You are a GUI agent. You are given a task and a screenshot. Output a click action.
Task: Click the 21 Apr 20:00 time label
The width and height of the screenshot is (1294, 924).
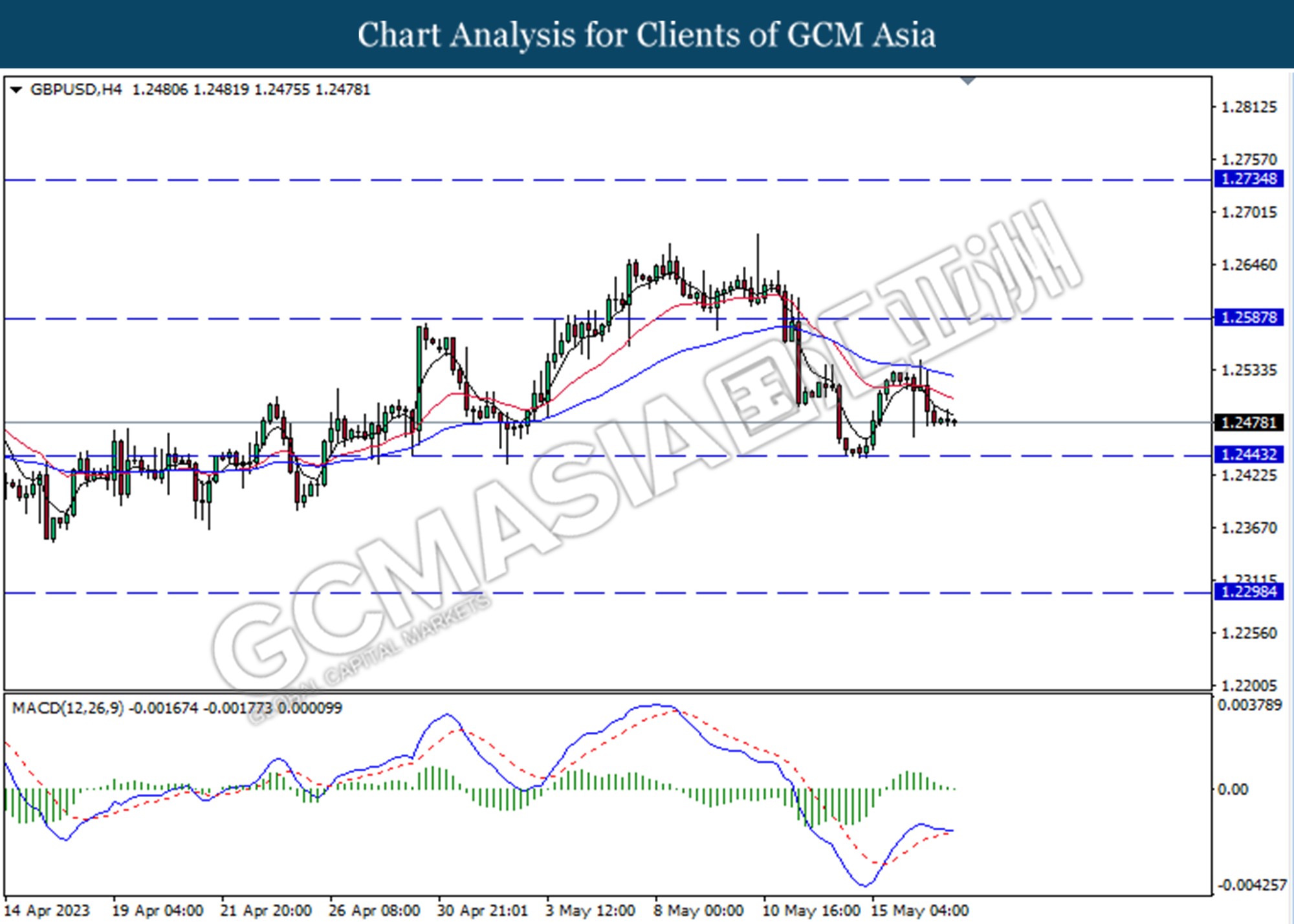(x=266, y=911)
